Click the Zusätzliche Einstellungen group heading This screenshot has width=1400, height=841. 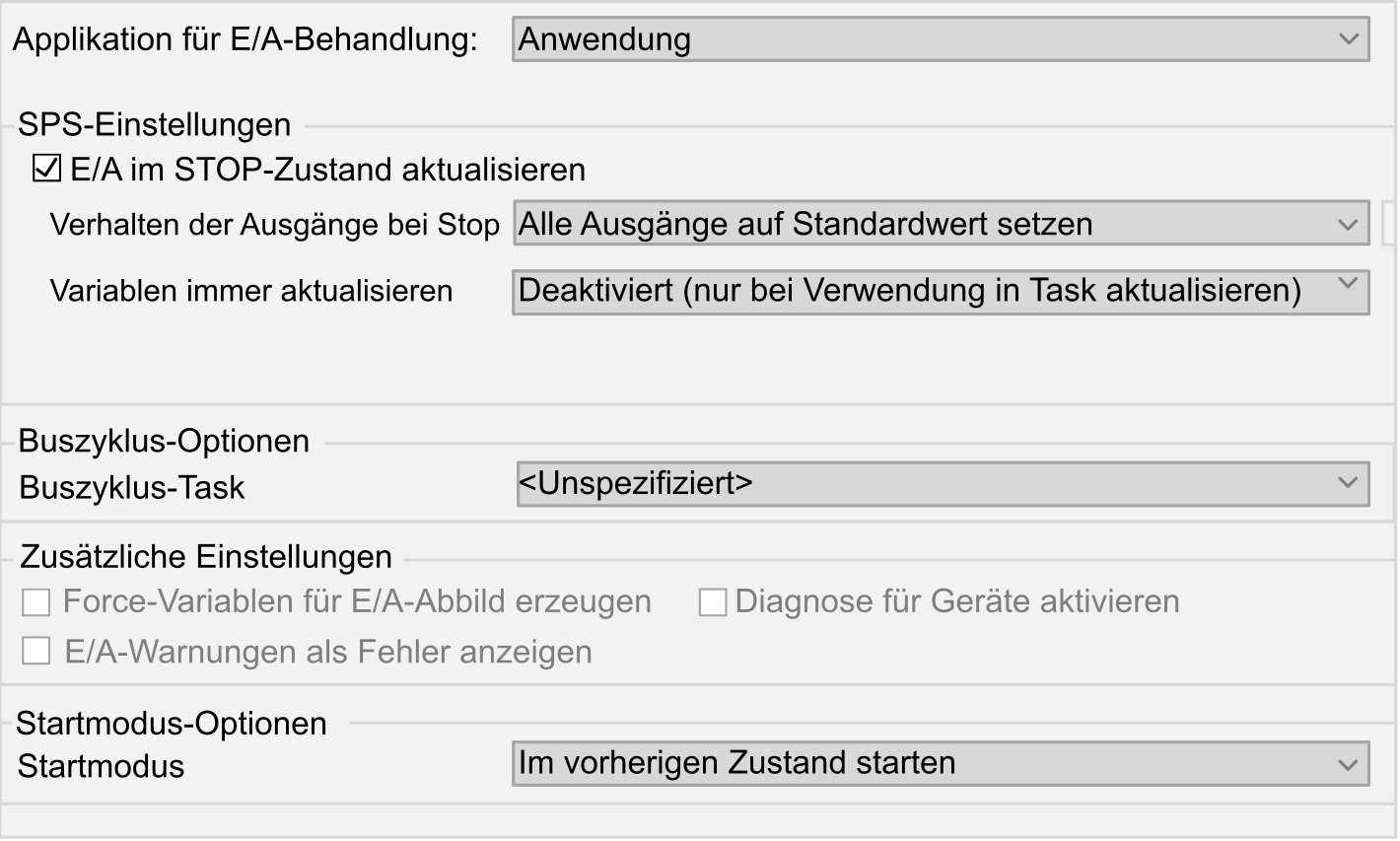(206, 557)
